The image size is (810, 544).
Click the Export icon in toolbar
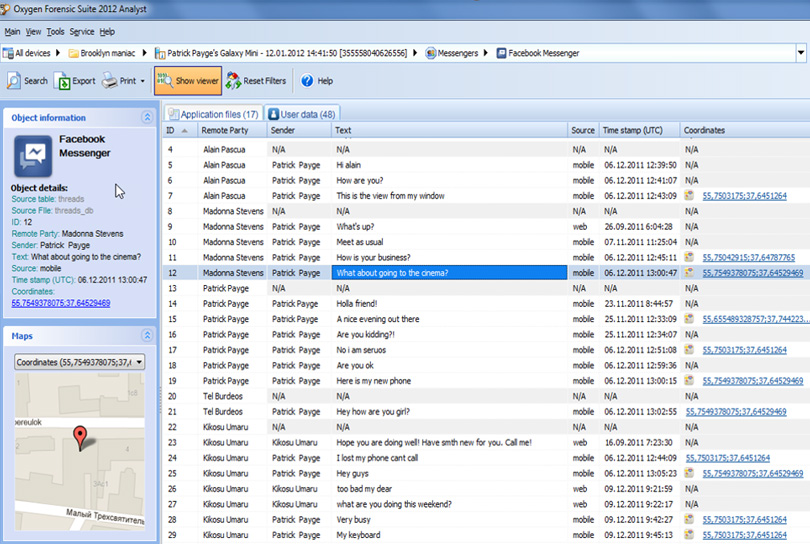coord(61,81)
